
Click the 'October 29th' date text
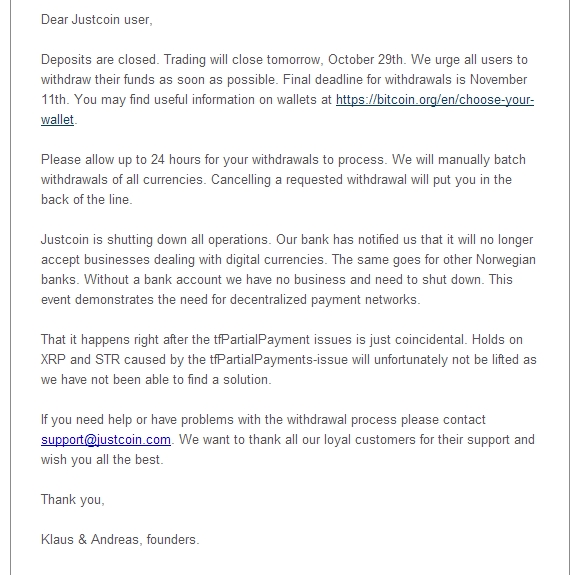(x=365, y=60)
